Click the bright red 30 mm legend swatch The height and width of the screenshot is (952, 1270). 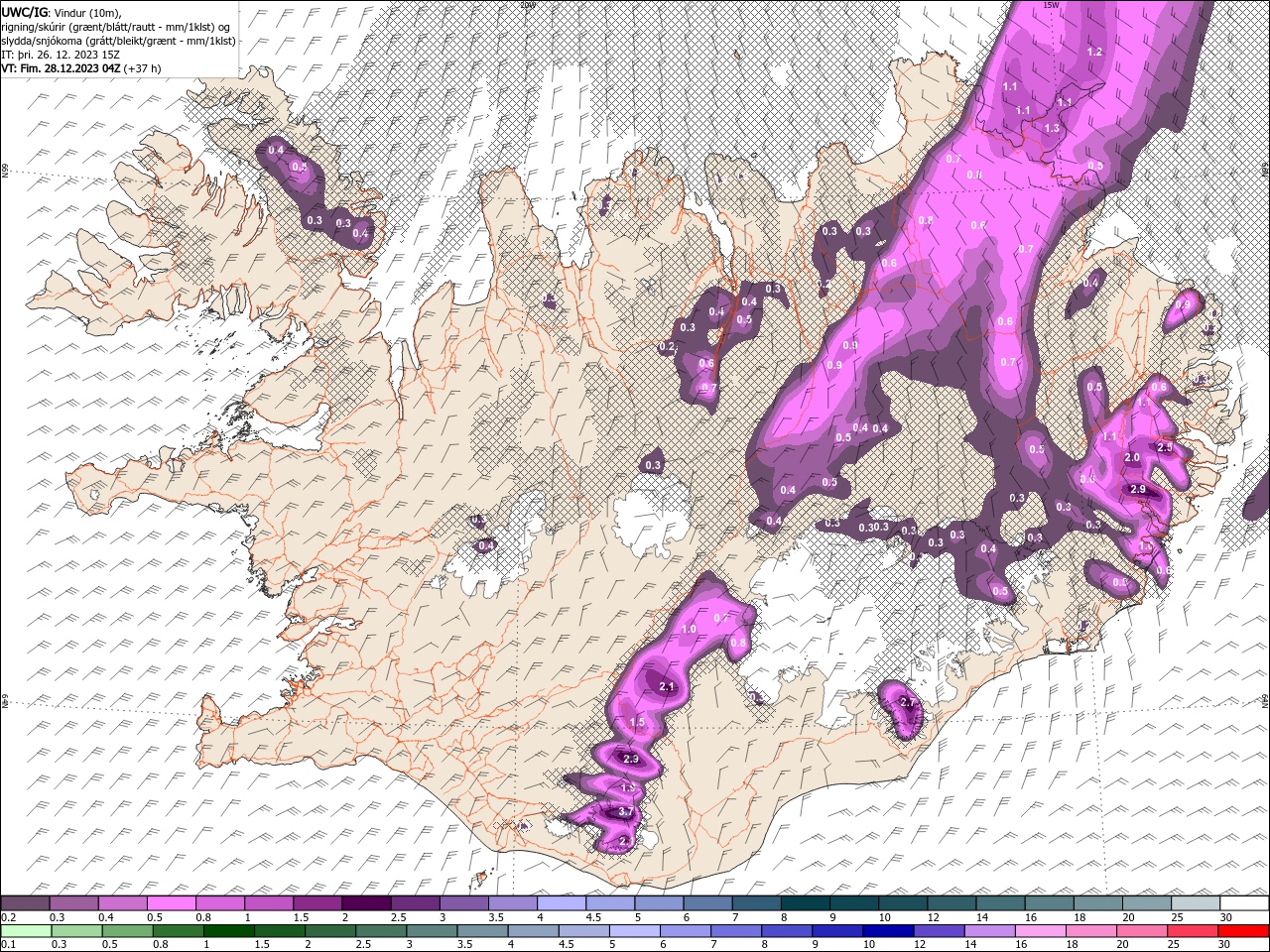pos(1243,931)
